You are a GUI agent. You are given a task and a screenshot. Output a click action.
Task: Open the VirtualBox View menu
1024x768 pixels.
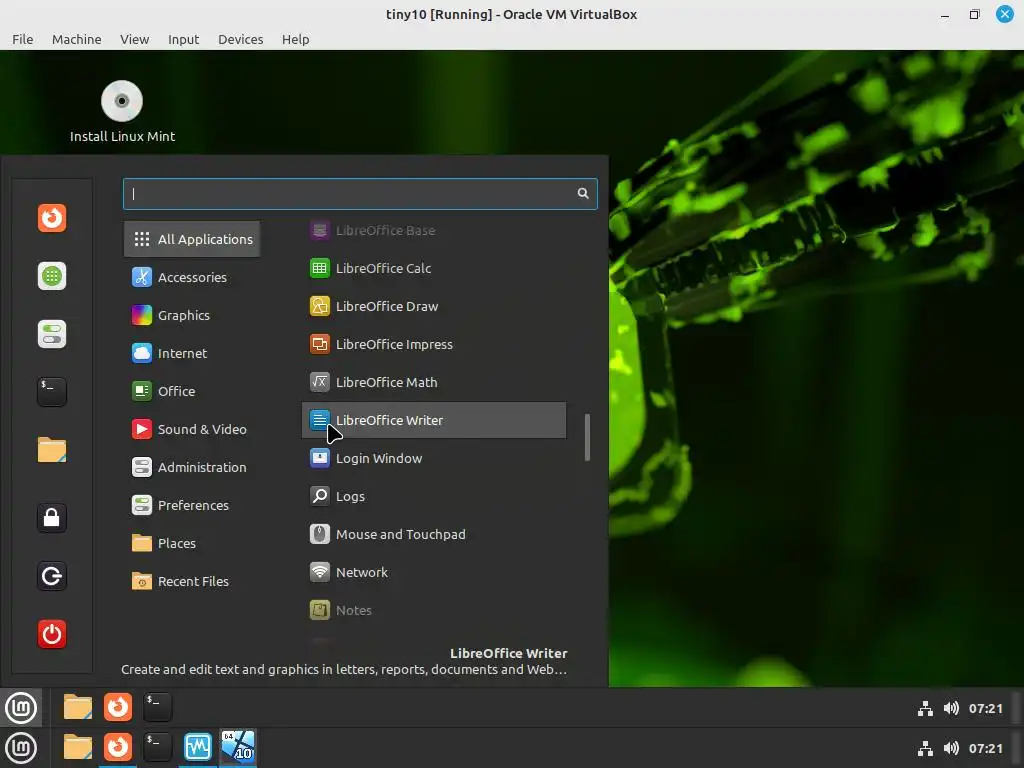pyautogui.click(x=135, y=39)
